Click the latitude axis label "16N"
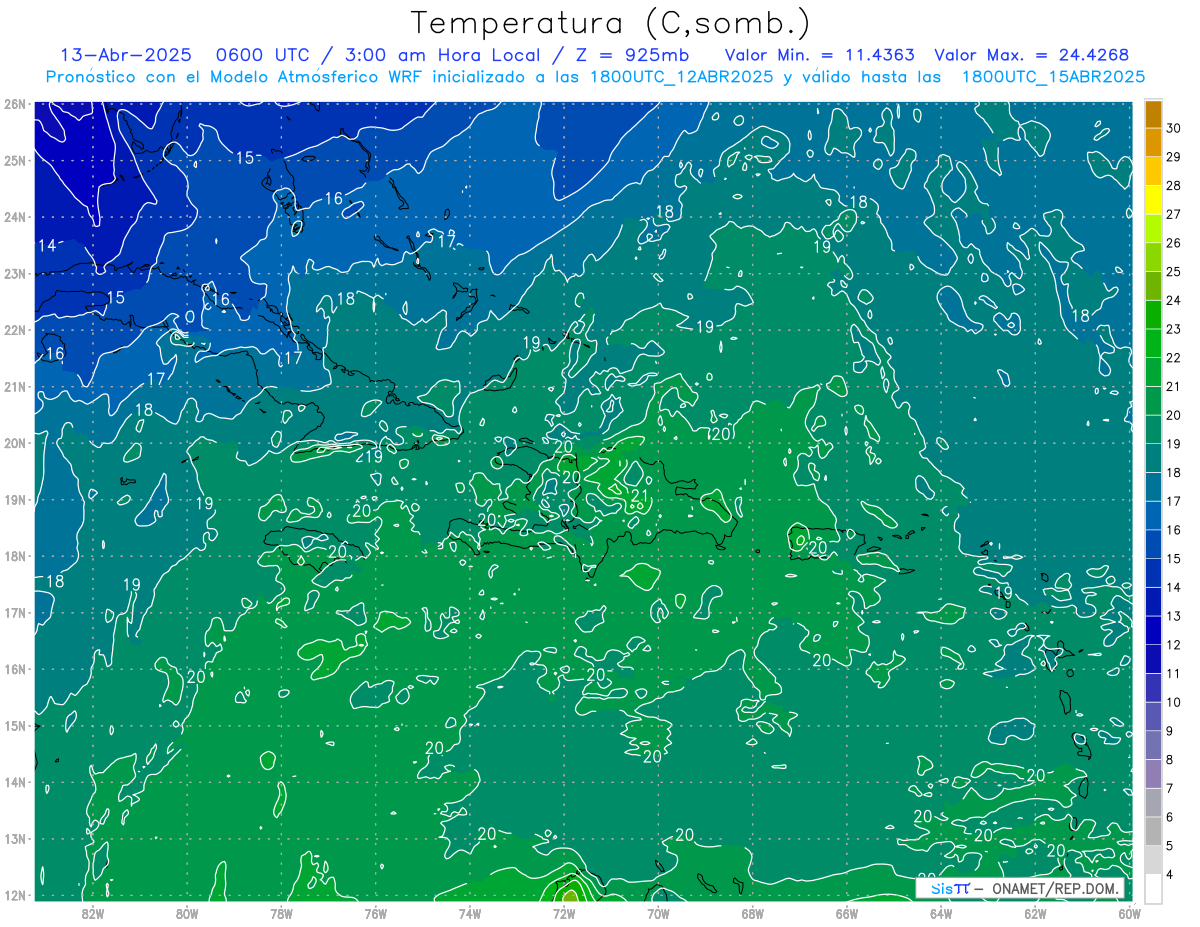Viewport: 1200px width, 927px height. pos(14,669)
